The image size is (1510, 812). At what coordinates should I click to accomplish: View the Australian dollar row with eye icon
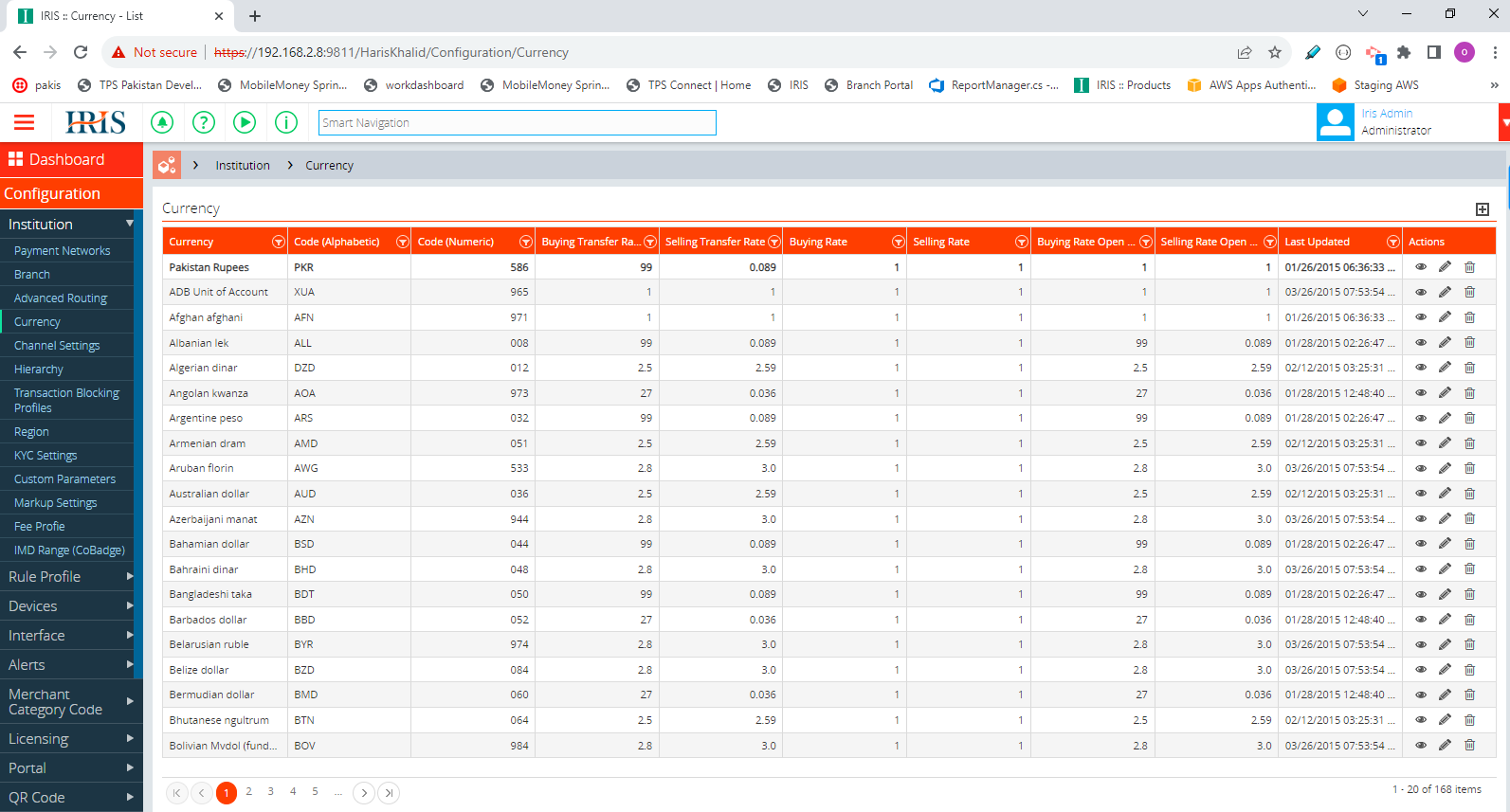[1421, 494]
